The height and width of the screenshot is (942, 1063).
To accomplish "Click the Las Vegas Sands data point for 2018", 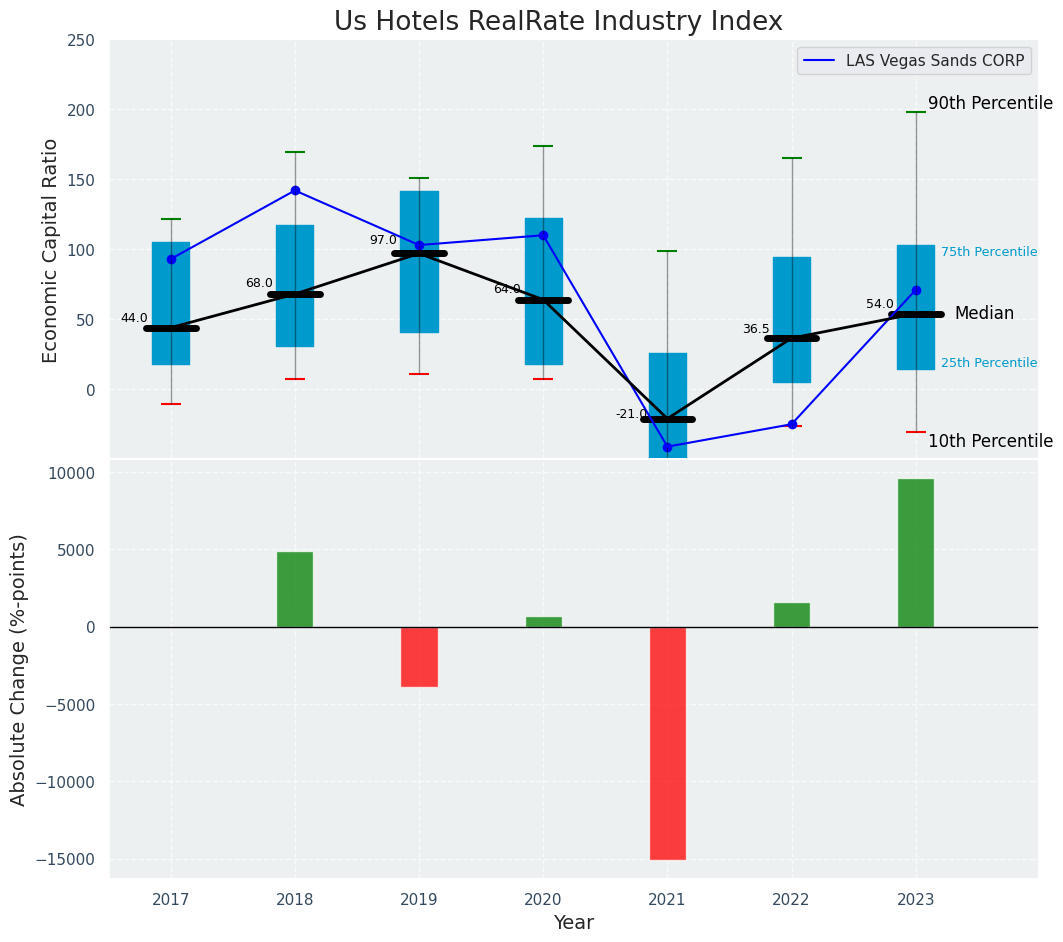I will [x=295, y=190].
